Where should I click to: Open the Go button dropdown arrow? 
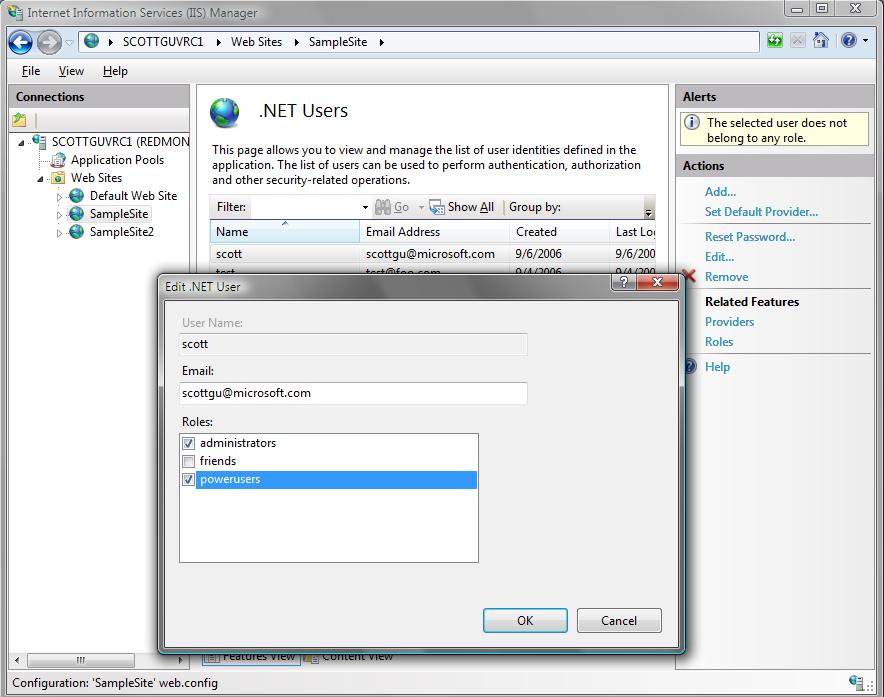tap(421, 208)
